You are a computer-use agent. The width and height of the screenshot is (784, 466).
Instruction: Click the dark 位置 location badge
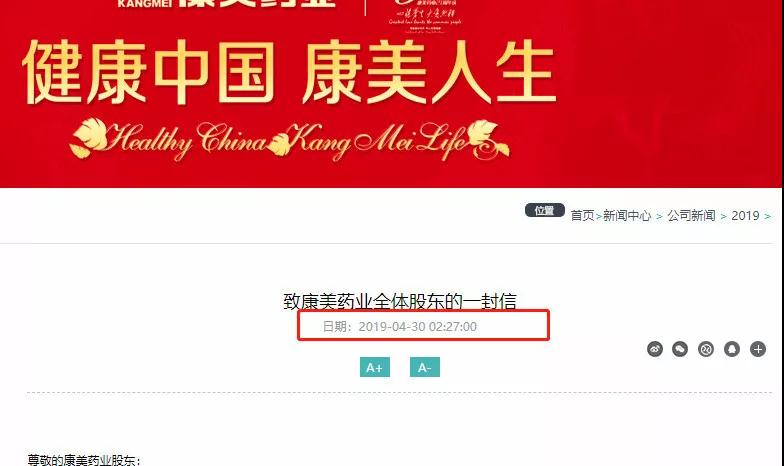click(x=544, y=210)
